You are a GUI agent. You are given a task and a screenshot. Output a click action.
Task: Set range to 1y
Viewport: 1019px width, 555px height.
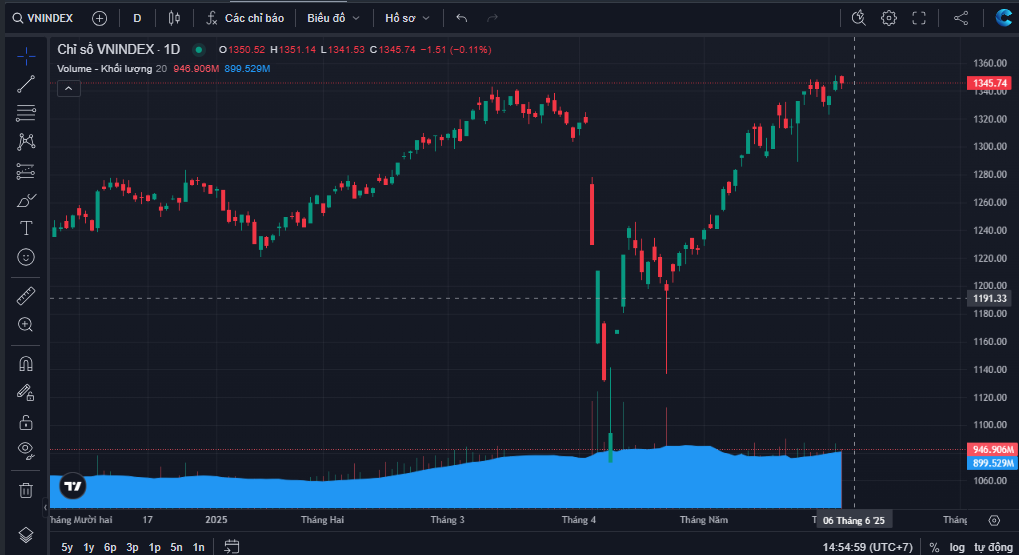coord(89,547)
